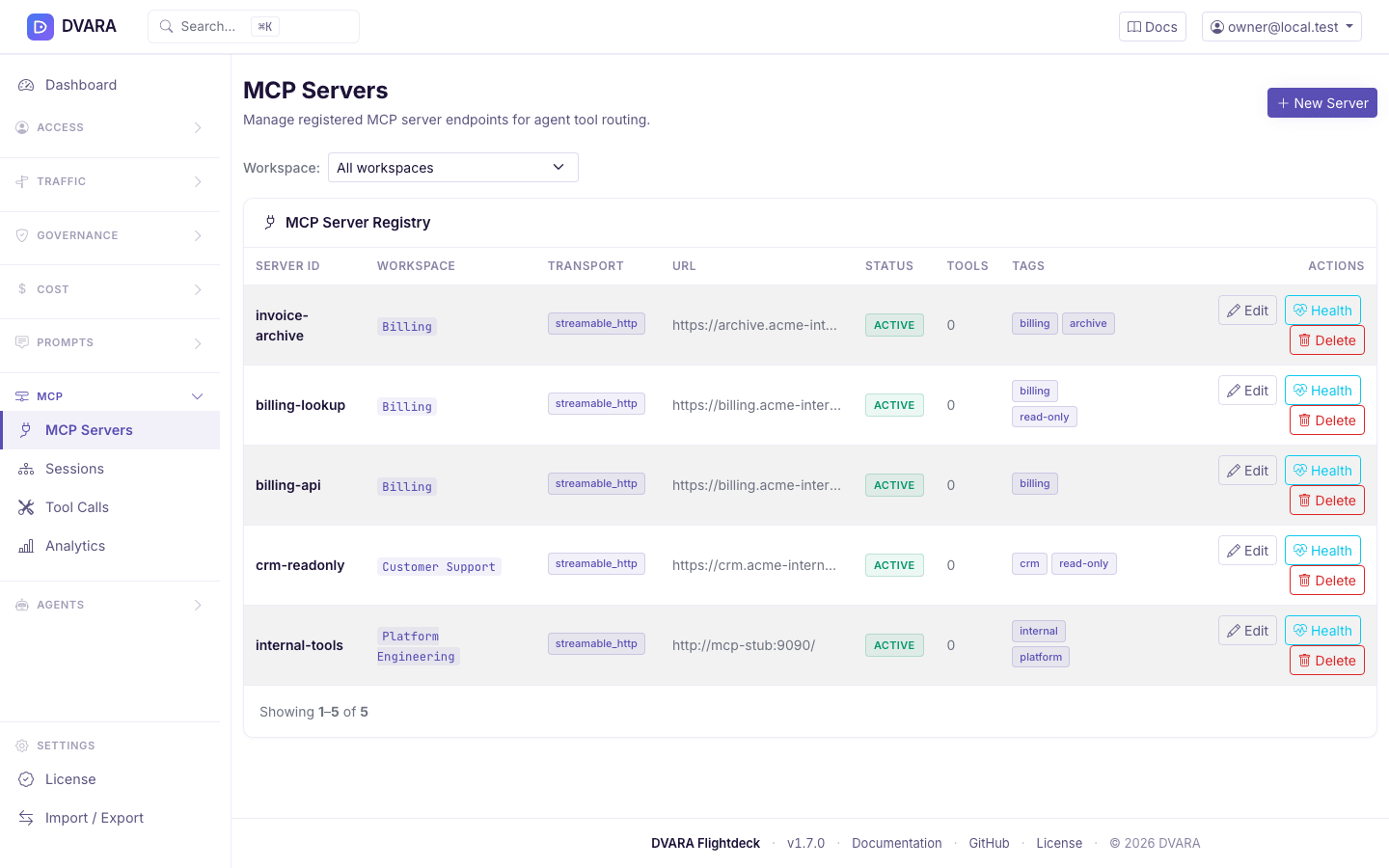
Task: Run Health check on internal-tools
Action: coord(1322,631)
